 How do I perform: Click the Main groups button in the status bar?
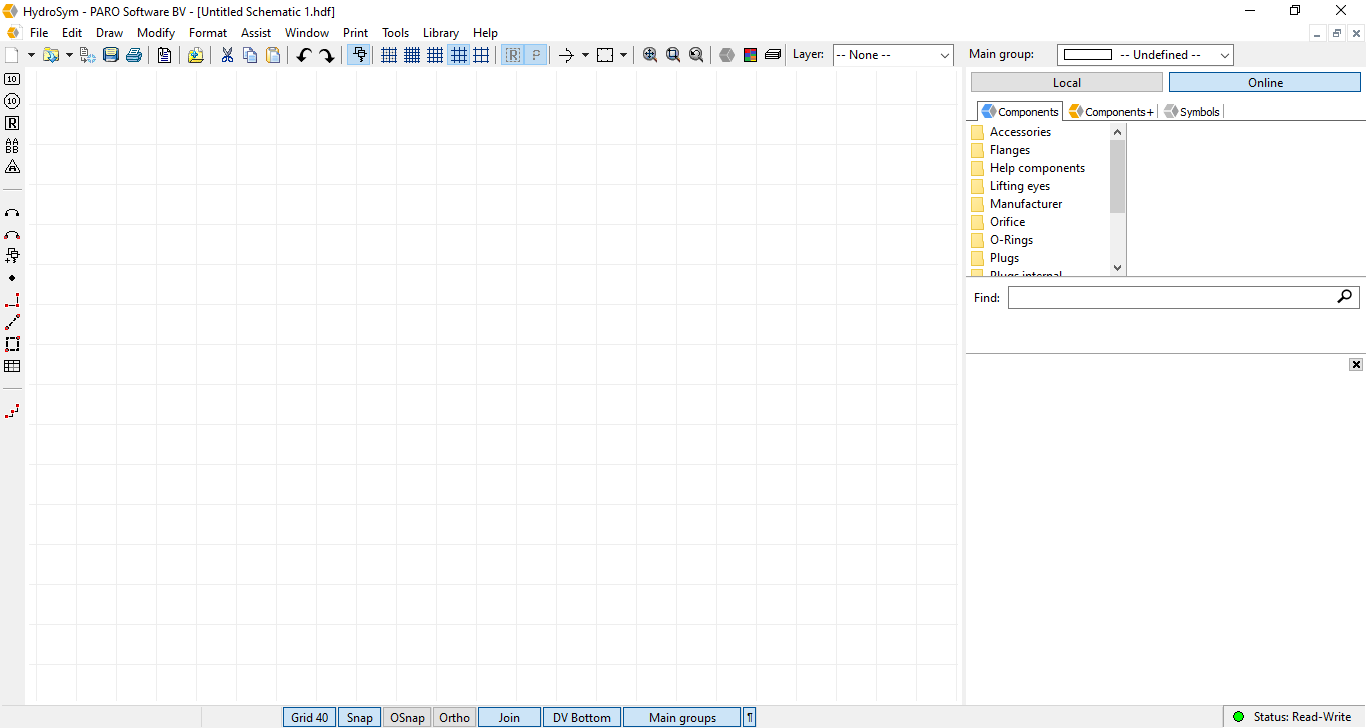tap(682, 717)
